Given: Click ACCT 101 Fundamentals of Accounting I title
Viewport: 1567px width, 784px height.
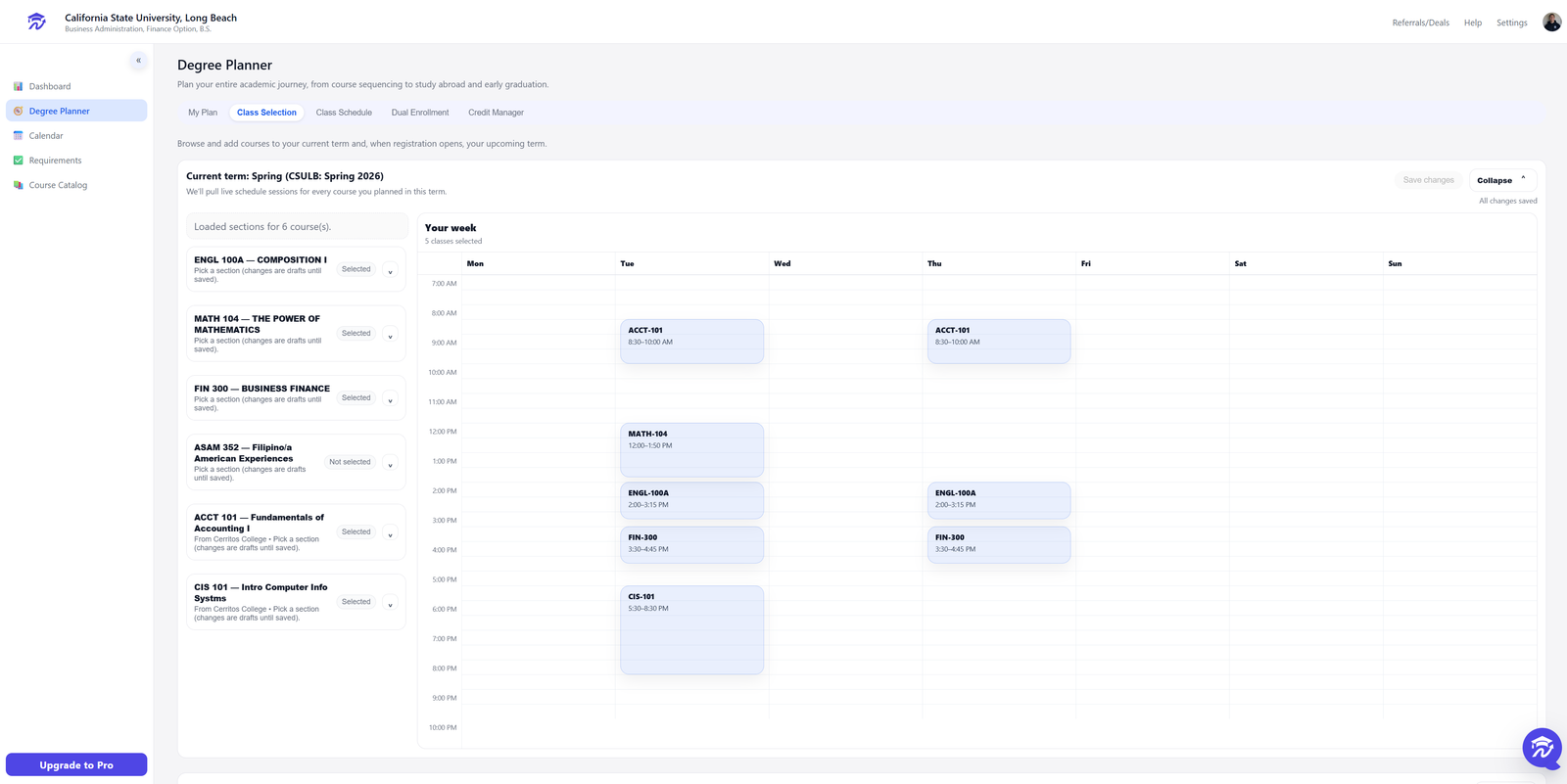Looking at the screenshot, I should (259, 523).
